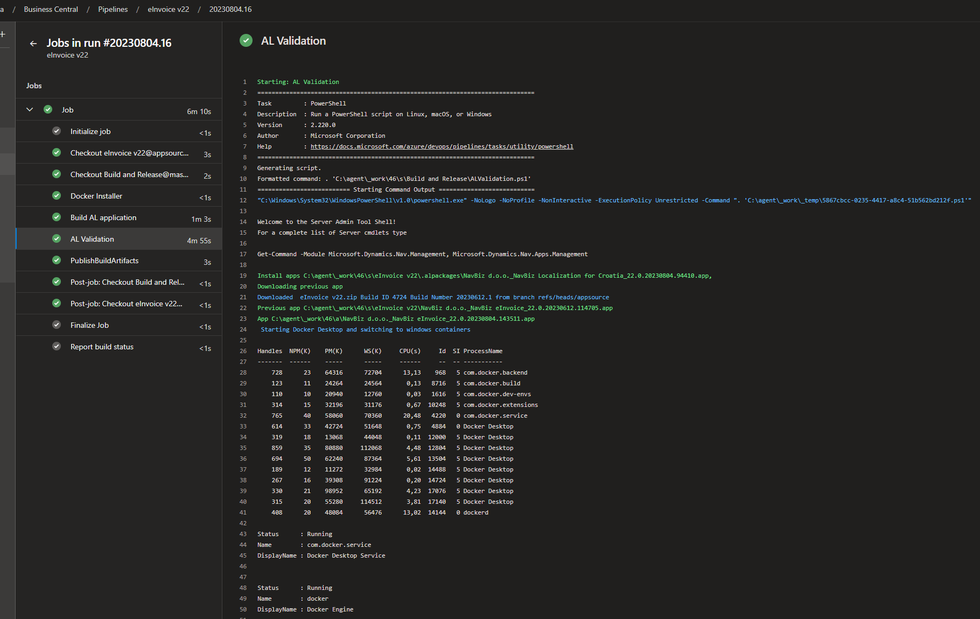The height and width of the screenshot is (619, 980).
Task: Click the com.docker.backend process name
Action: 495,373
